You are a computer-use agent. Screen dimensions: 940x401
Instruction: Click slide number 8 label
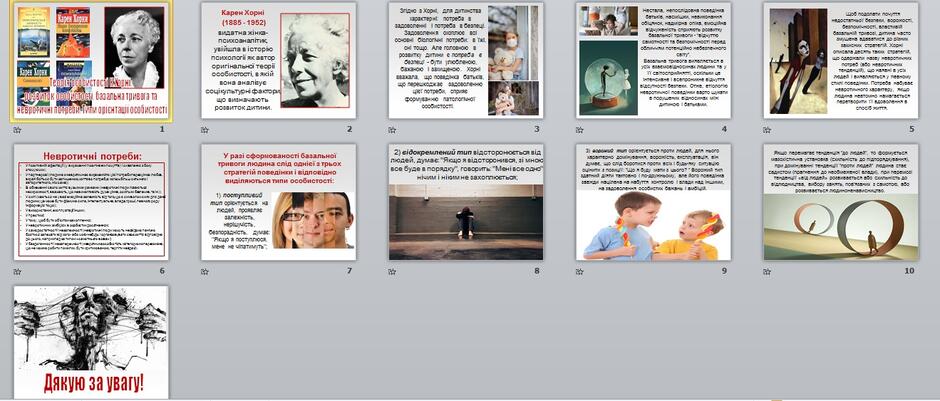pos(537,271)
